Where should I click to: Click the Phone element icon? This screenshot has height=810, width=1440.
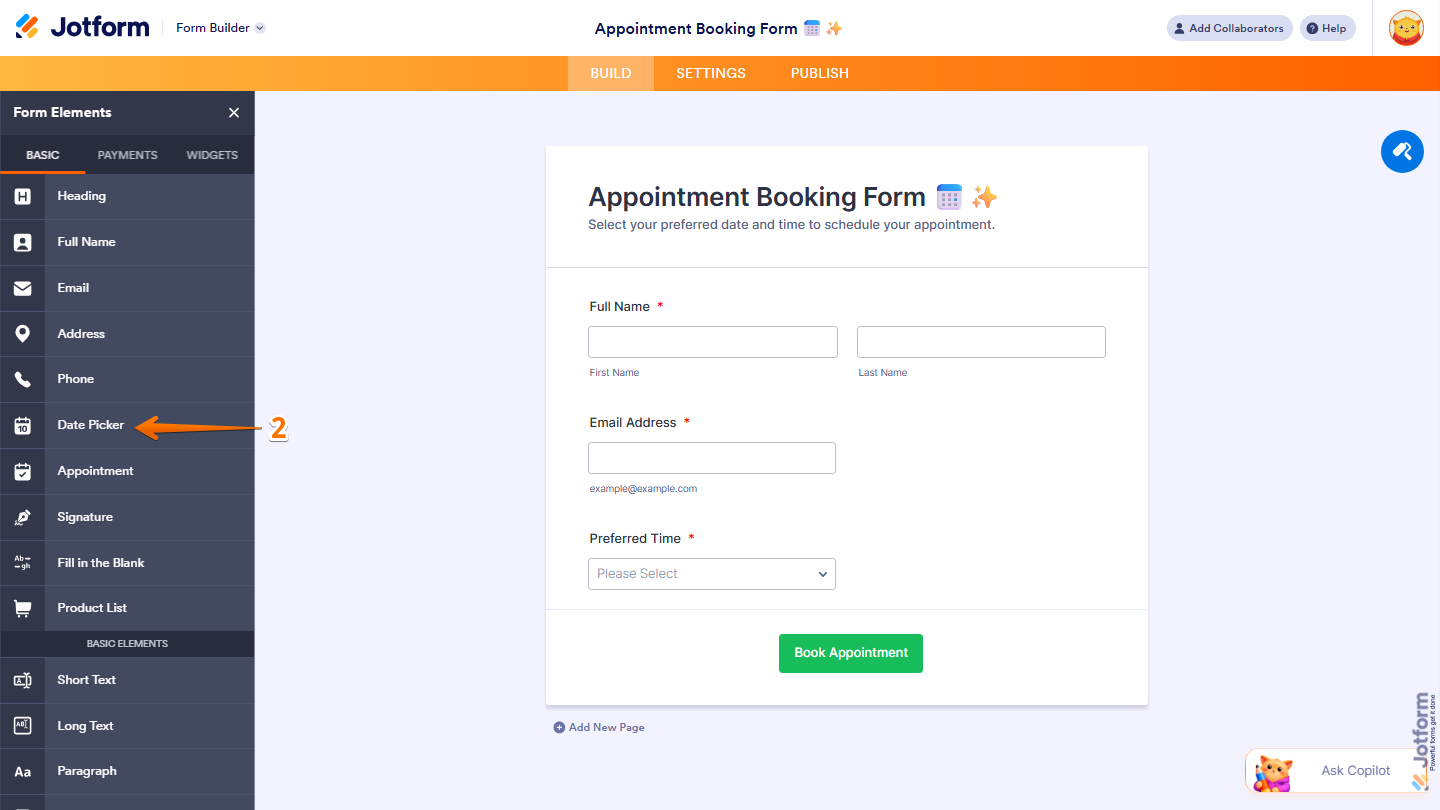22,379
